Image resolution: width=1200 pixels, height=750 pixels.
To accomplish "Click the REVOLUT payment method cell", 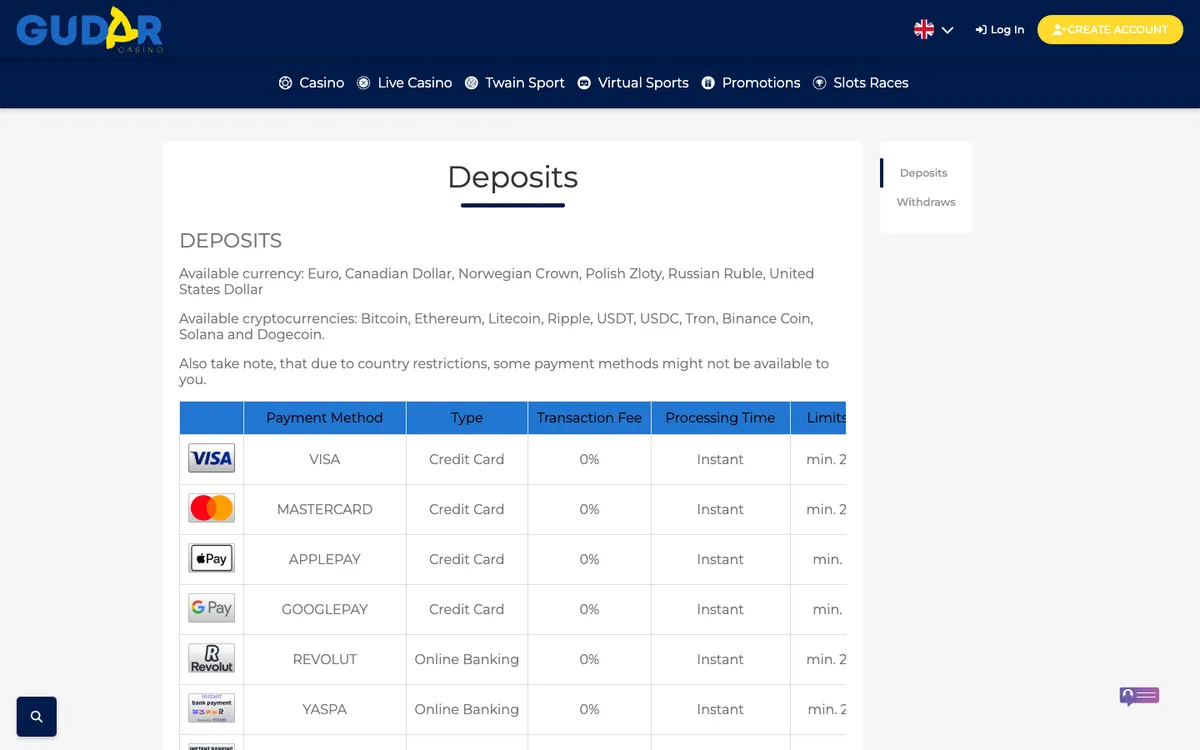I will (325, 659).
